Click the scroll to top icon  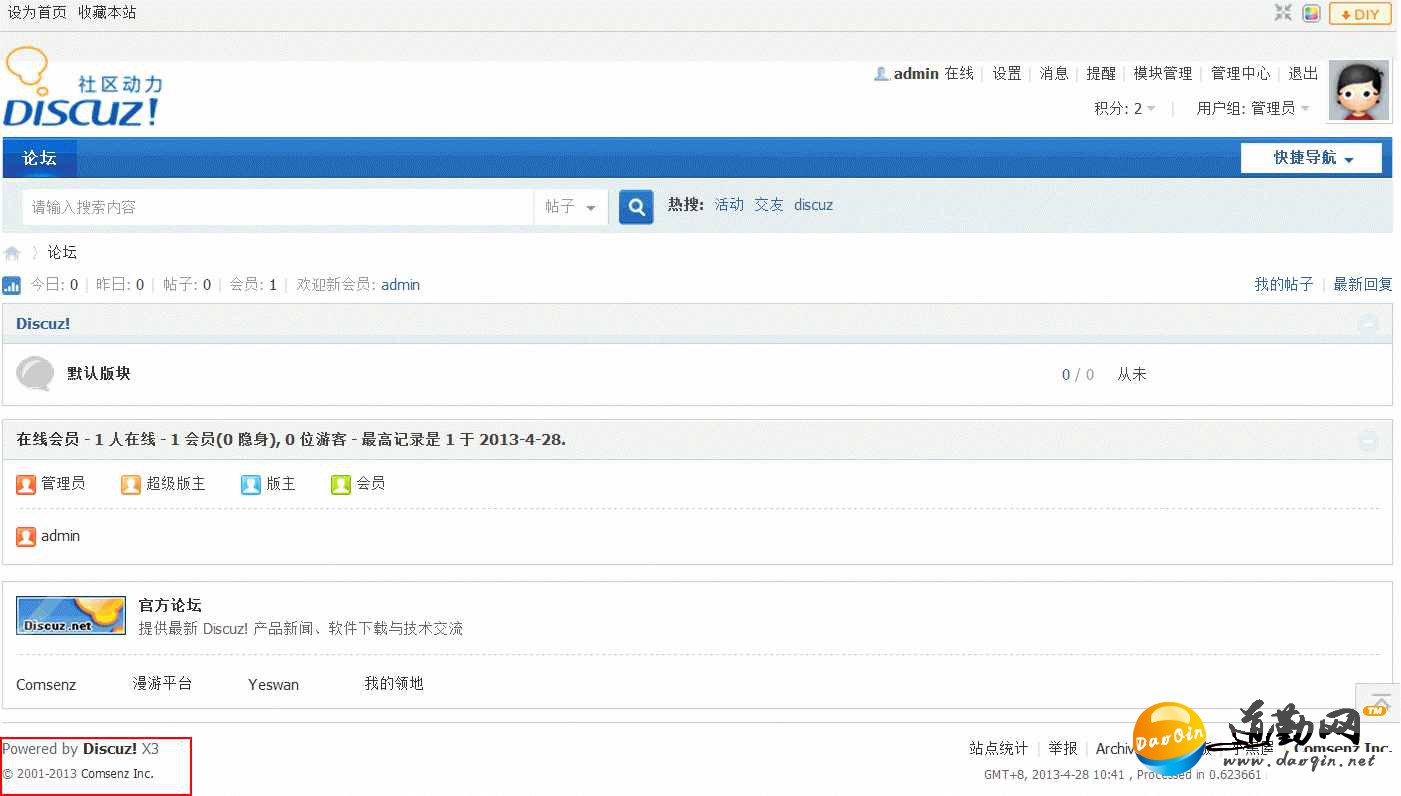(1380, 702)
